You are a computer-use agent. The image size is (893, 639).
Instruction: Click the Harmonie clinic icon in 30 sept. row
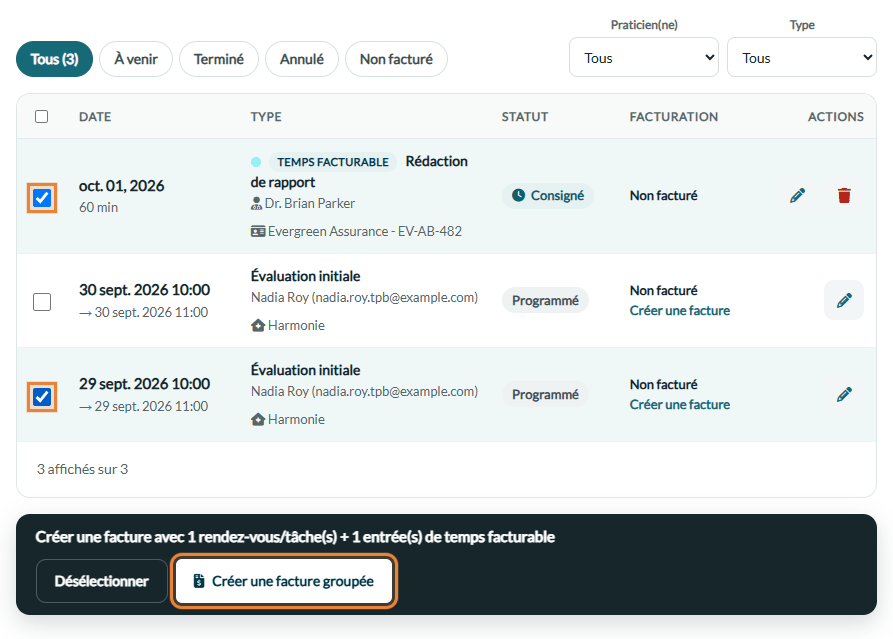[x=258, y=325]
